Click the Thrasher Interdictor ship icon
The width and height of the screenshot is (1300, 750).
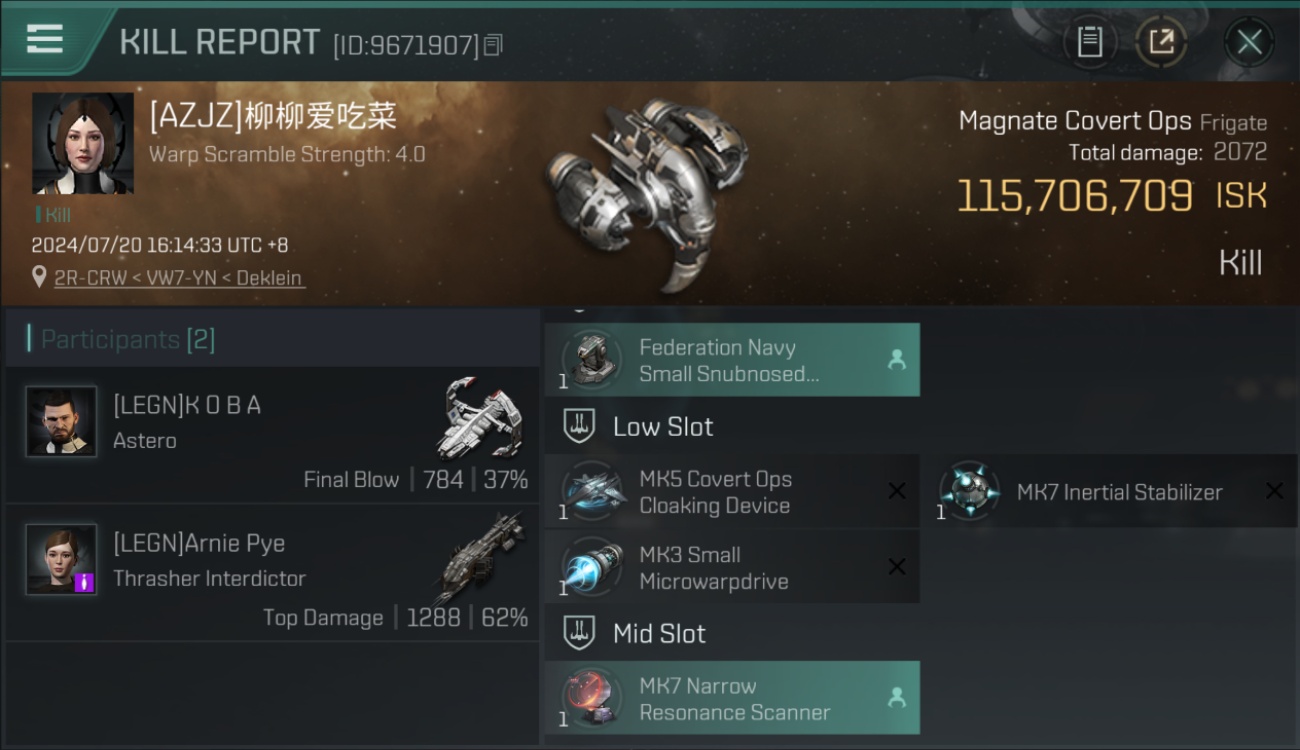pyautogui.click(x=481, y=558)
